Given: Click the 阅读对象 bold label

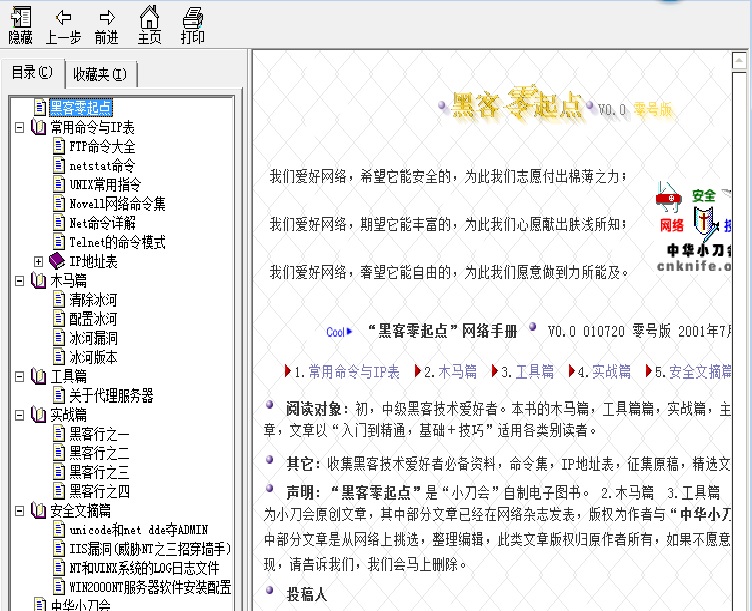Looking at the screenshot, I should click(317, 409).
